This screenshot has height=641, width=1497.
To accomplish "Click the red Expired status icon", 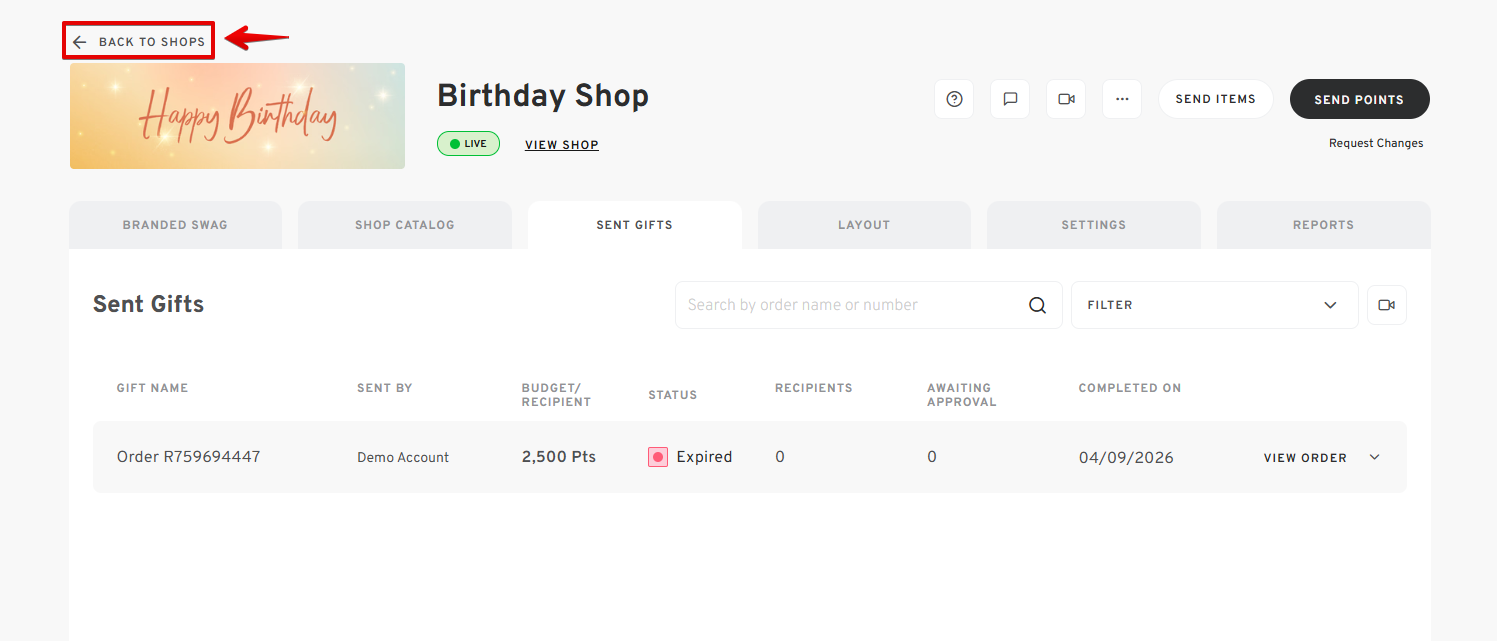I will click(657, 457).
